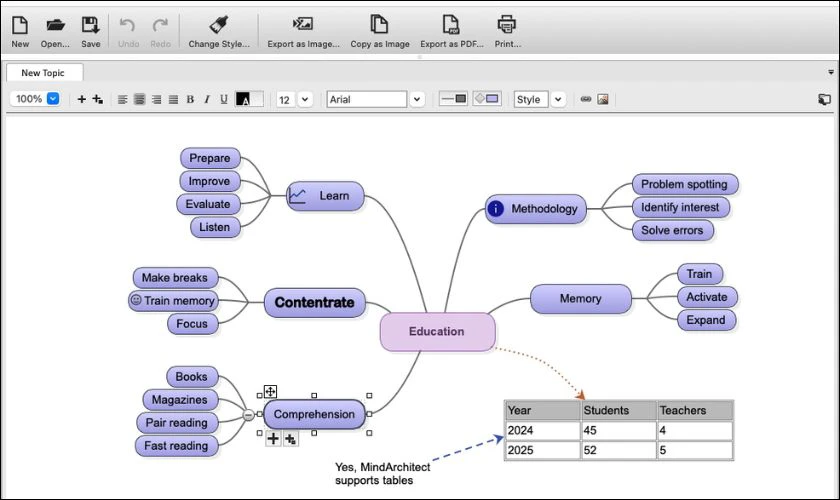The image size is (840, 500).
Task: Print the mind map
Action: click(x=506, y=25)
